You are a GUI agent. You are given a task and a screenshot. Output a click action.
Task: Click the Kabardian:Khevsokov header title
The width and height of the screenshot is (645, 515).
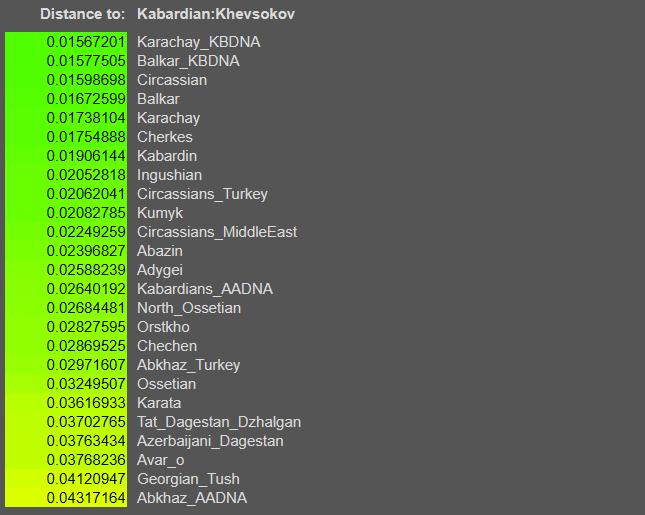[216, 14]
